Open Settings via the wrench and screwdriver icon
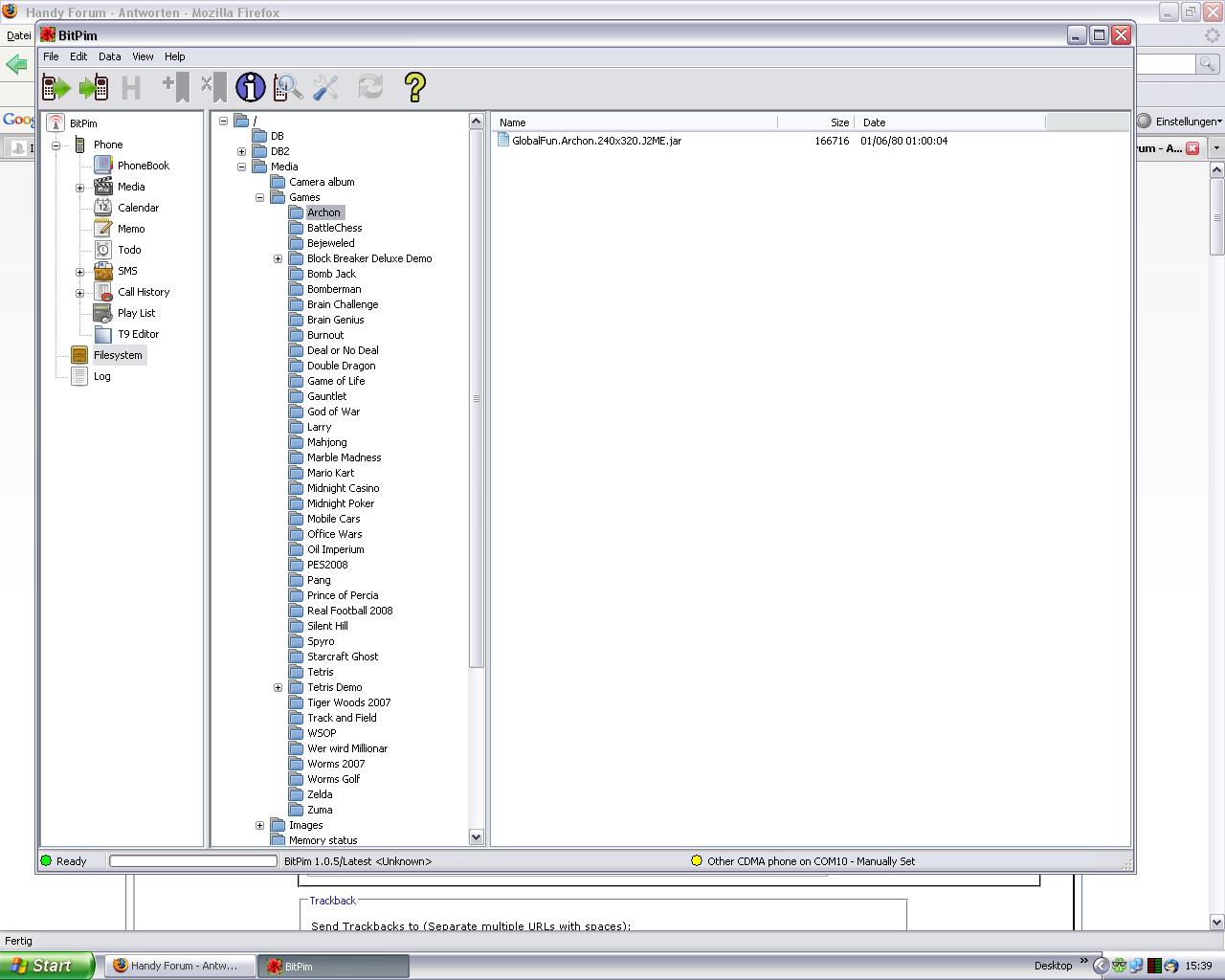Screen dimensions: 1225x980 [x=325, y=88]
